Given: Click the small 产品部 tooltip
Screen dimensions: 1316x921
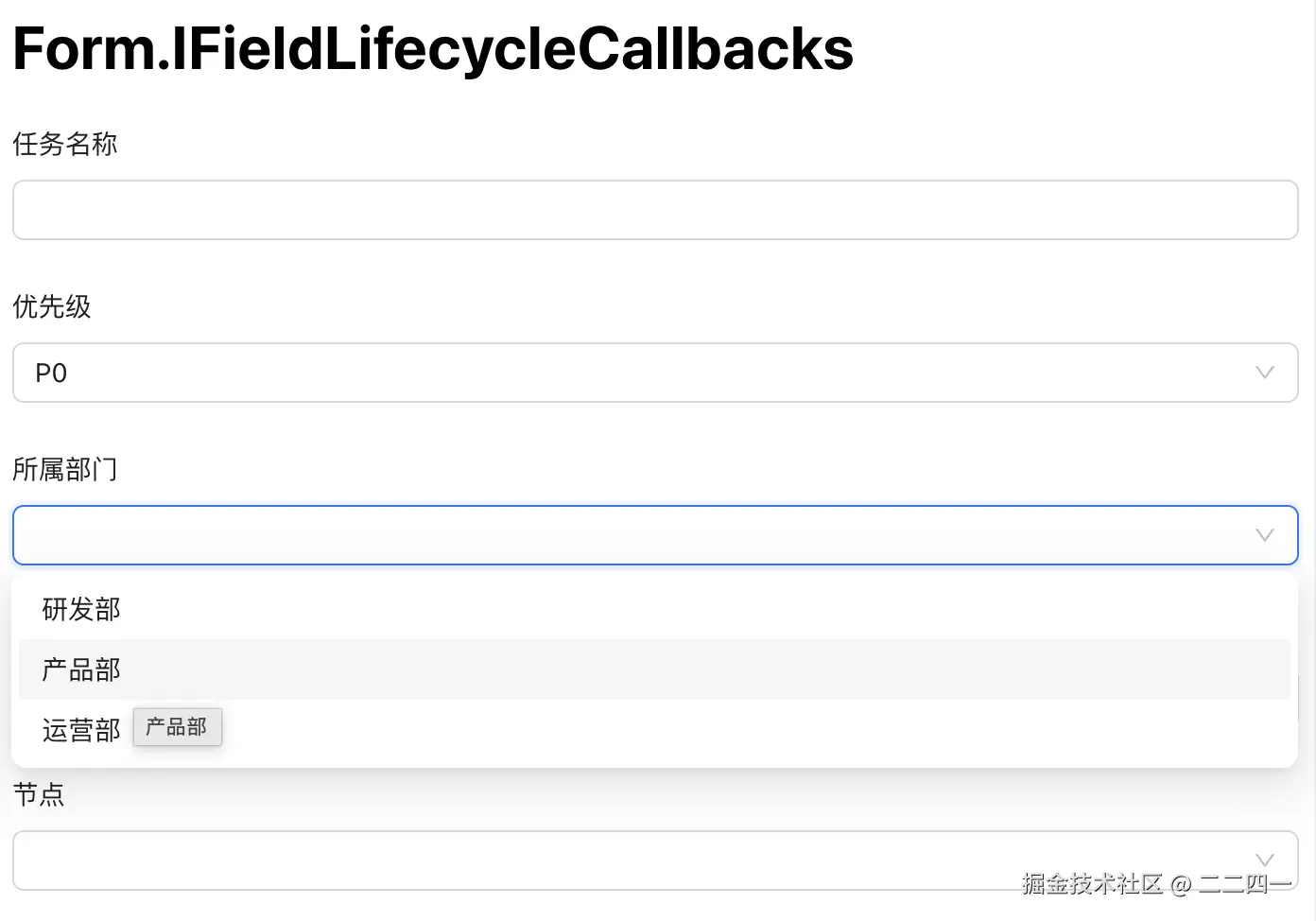Looking at the screenshot, I should [x=177, y=727].
